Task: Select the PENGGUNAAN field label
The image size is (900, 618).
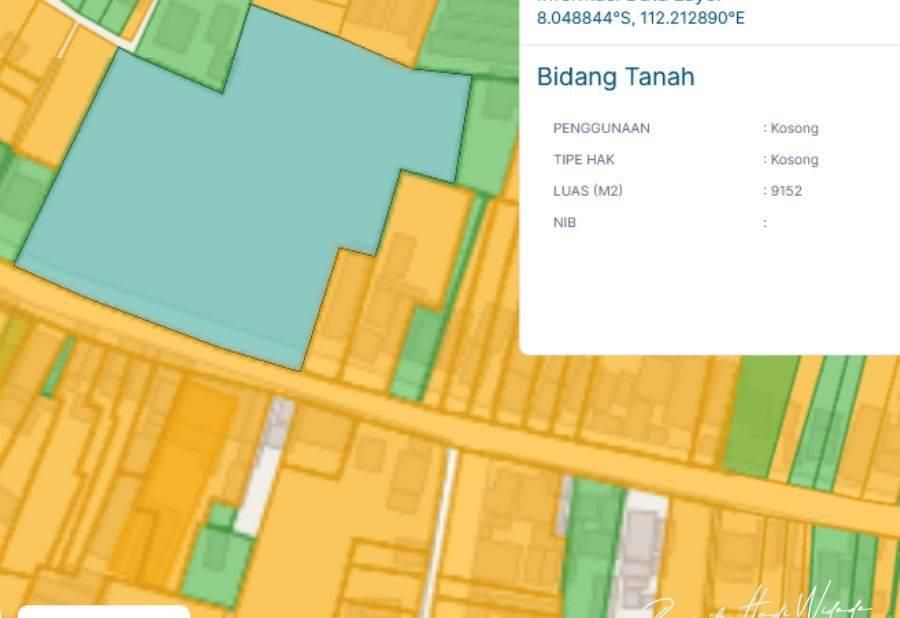Action: tap(601, 128)
